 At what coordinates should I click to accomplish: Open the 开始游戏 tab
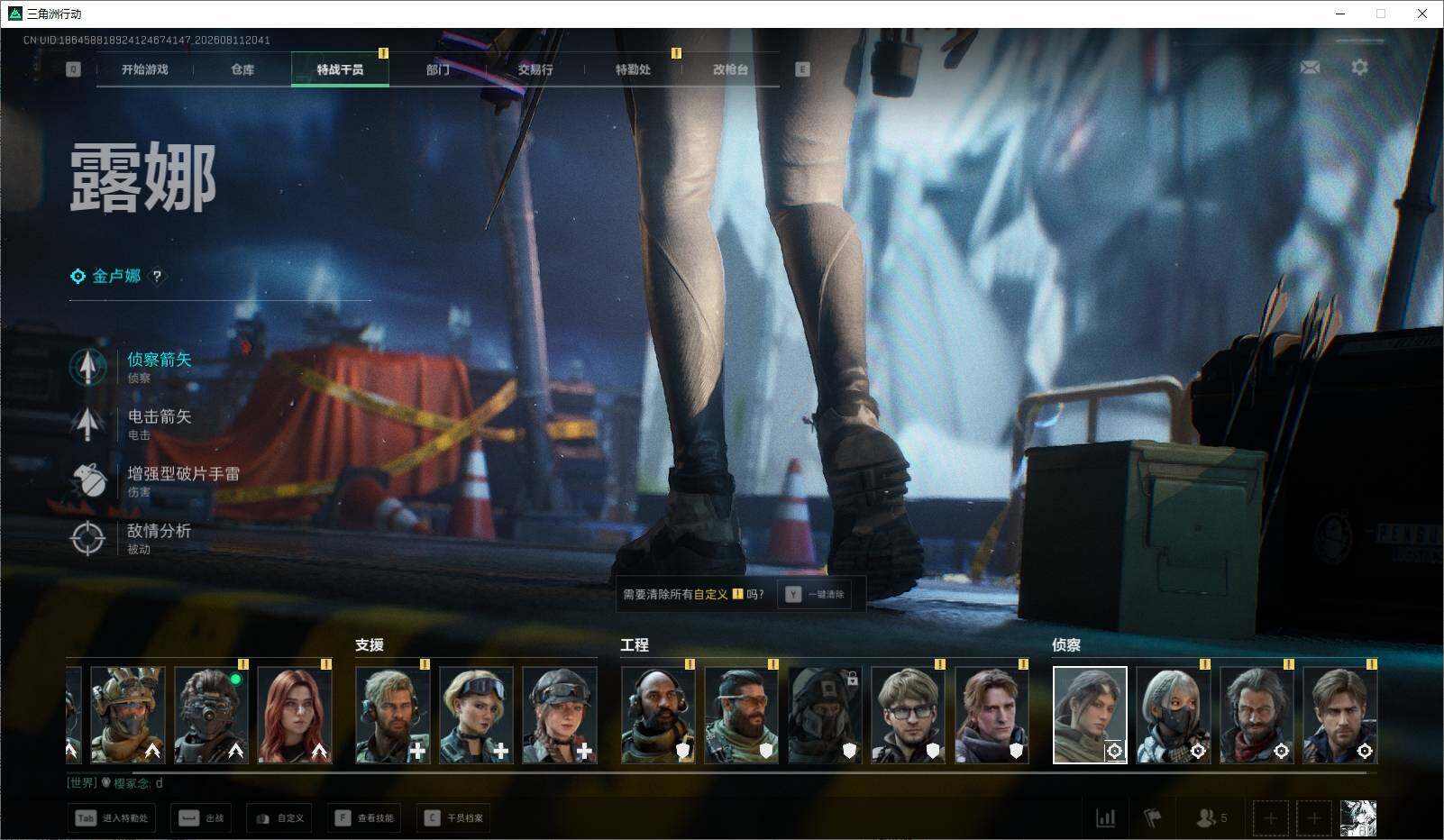tap(144, 69)
